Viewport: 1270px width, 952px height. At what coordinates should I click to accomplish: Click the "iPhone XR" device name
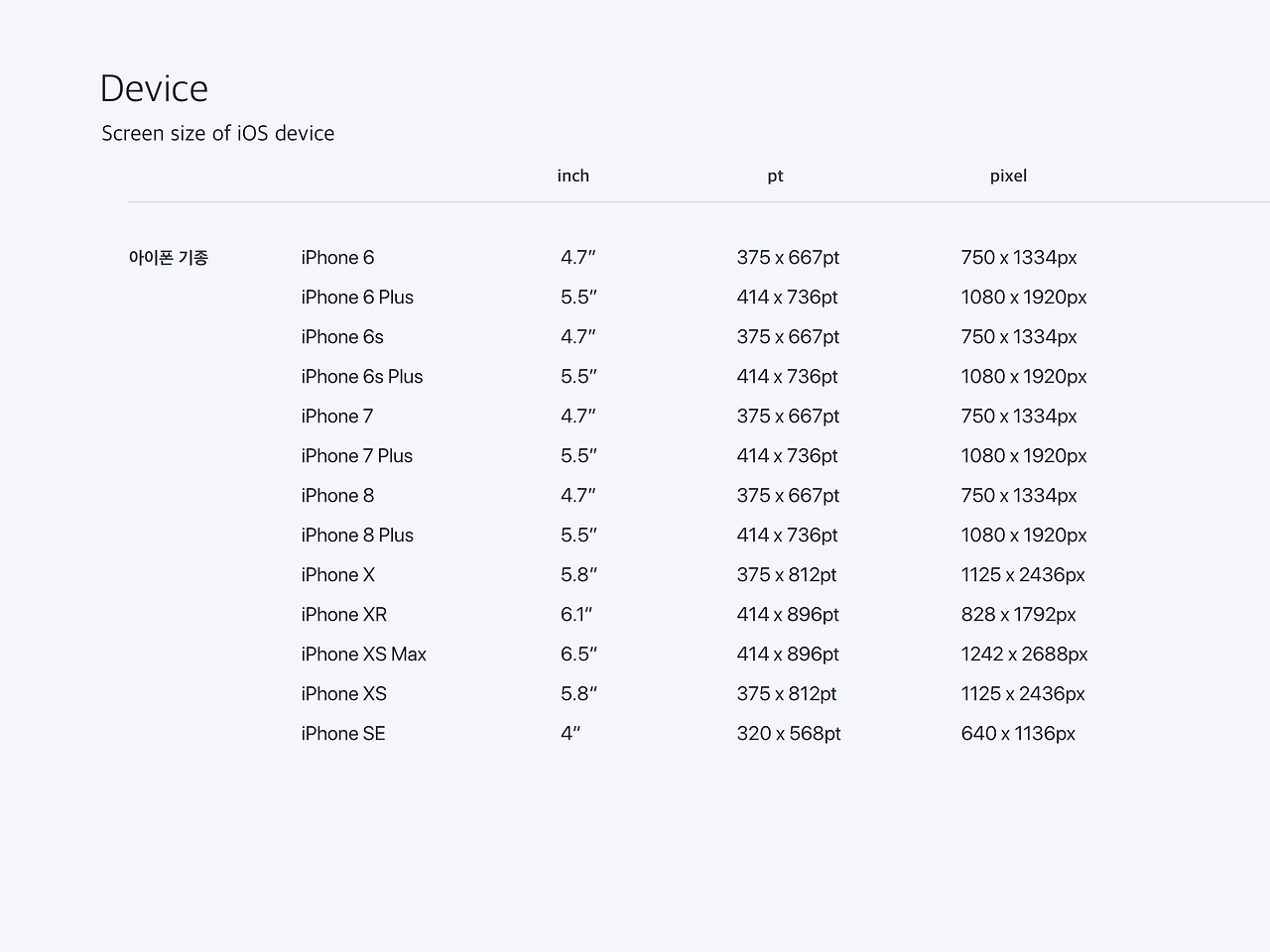[x=344, y=615]
